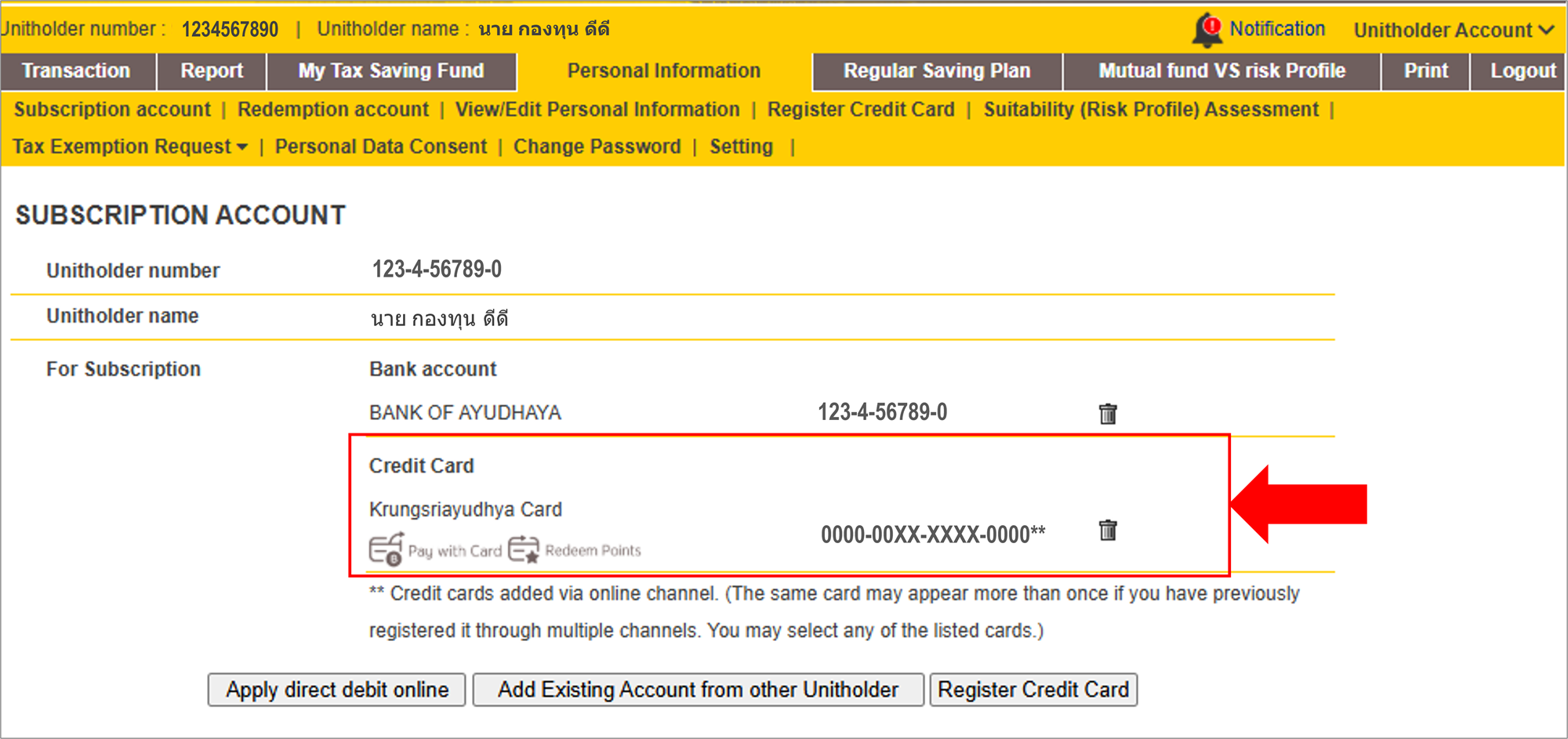Open the Transaction tab

[77, 71]
